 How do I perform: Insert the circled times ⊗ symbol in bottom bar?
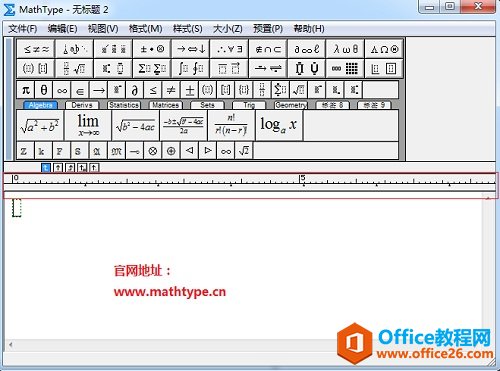[x=153, y=151]
